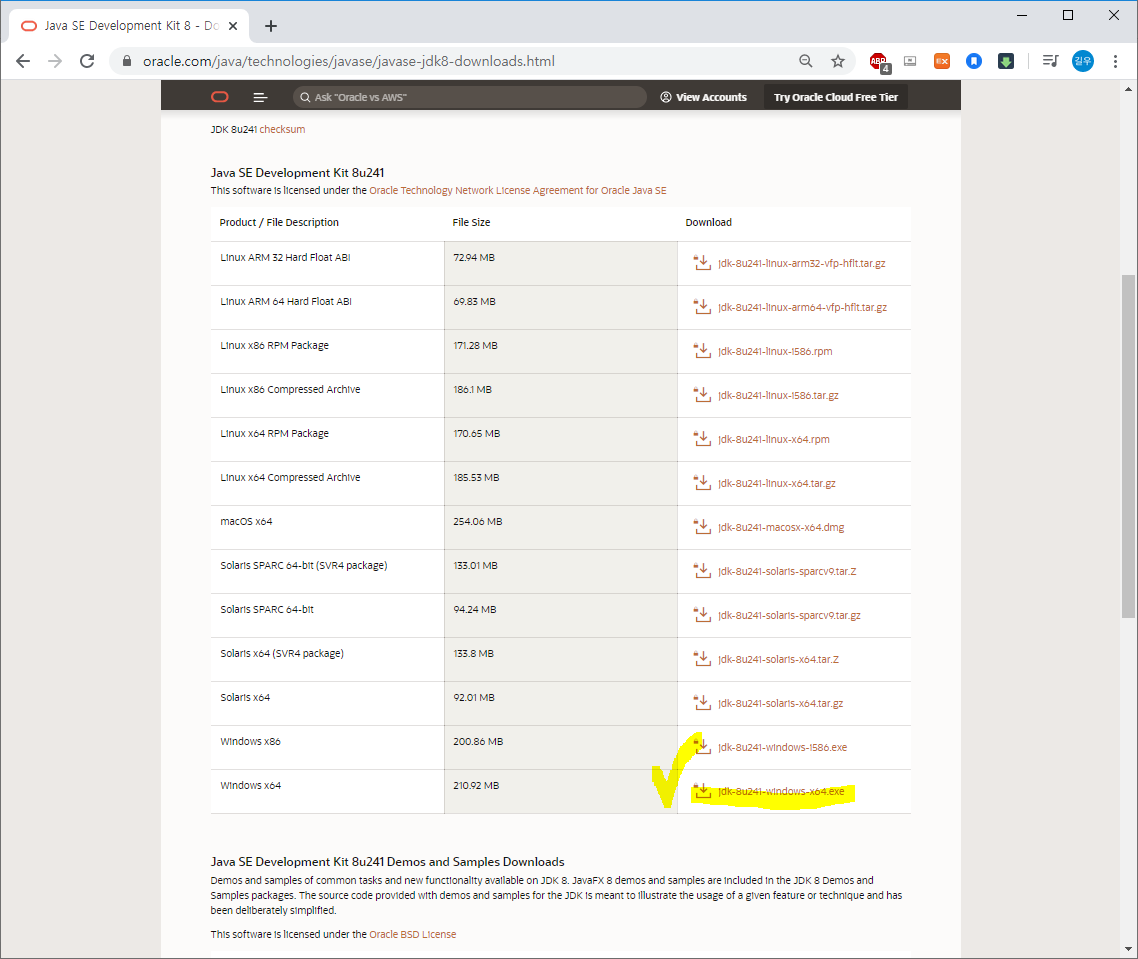Download jdk-8u241-solaris-sparcv9.tar.gz
1138x959 pixels.
[789, 615]
